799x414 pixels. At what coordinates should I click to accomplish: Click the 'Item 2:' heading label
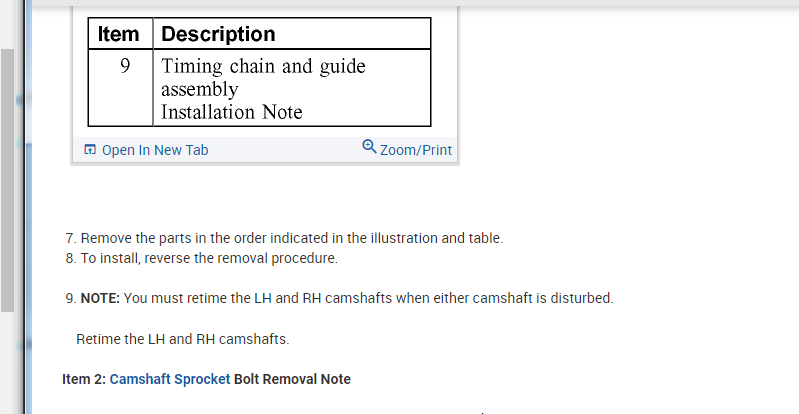tap(84, 379)
